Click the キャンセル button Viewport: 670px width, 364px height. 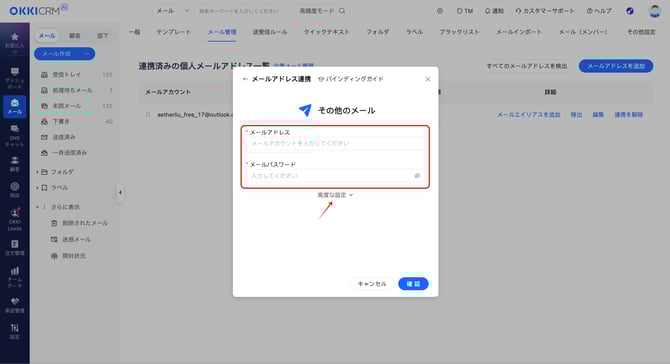(371, 284)
